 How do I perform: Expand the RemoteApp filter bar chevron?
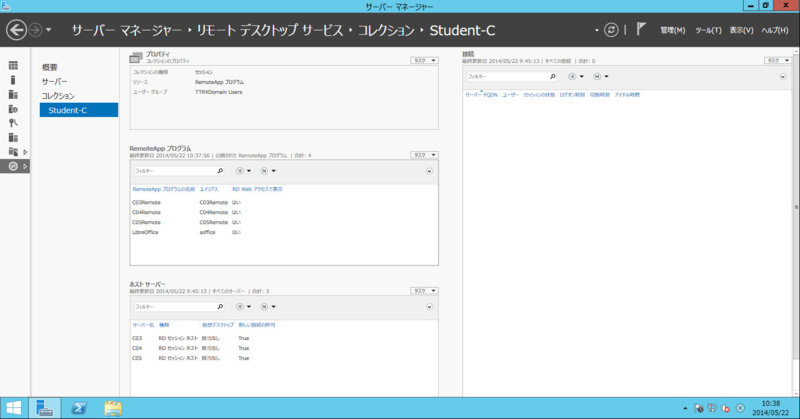pyautogui.click(x=429, y=171)
